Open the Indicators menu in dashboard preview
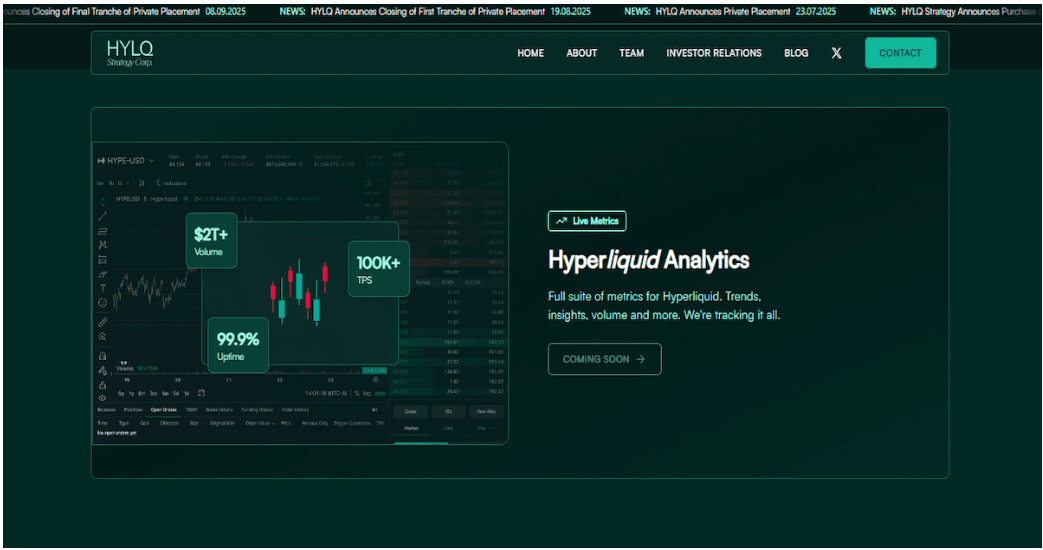Screen dimensions: 1043x550 tap(171, 183)
